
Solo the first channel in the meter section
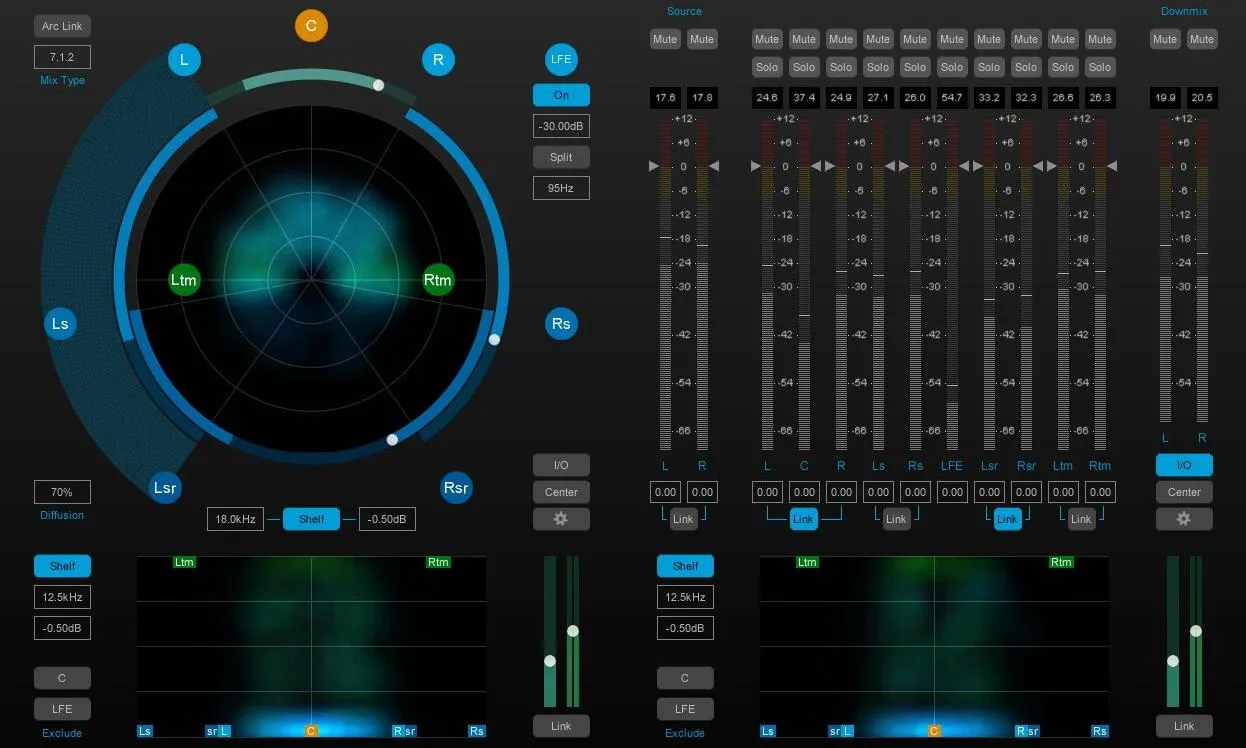767,67
